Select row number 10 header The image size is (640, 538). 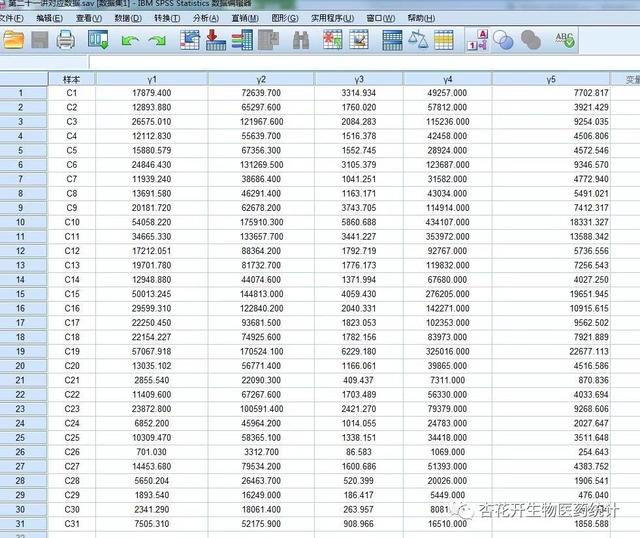pyautogui.click(x=20, y=221)
